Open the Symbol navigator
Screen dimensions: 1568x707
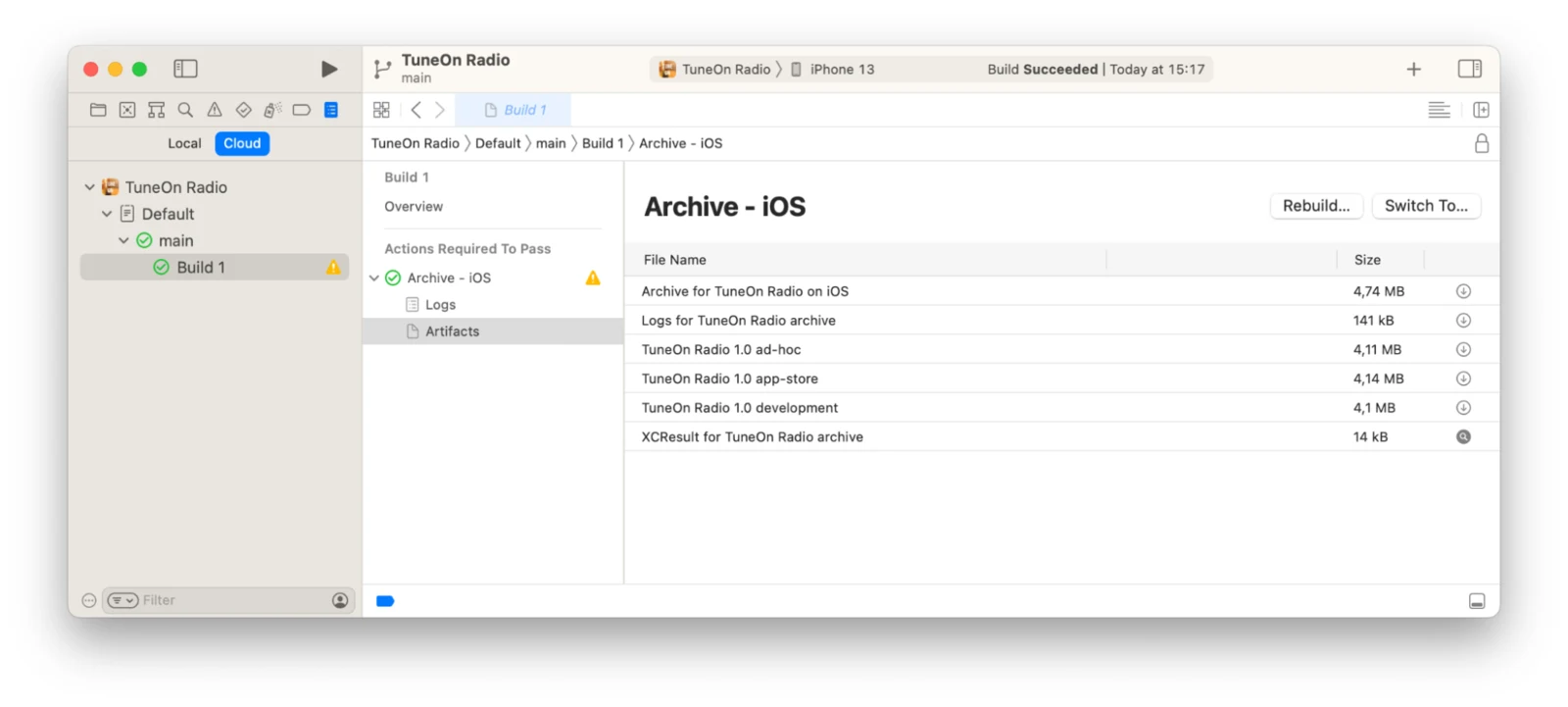[156, 110]
